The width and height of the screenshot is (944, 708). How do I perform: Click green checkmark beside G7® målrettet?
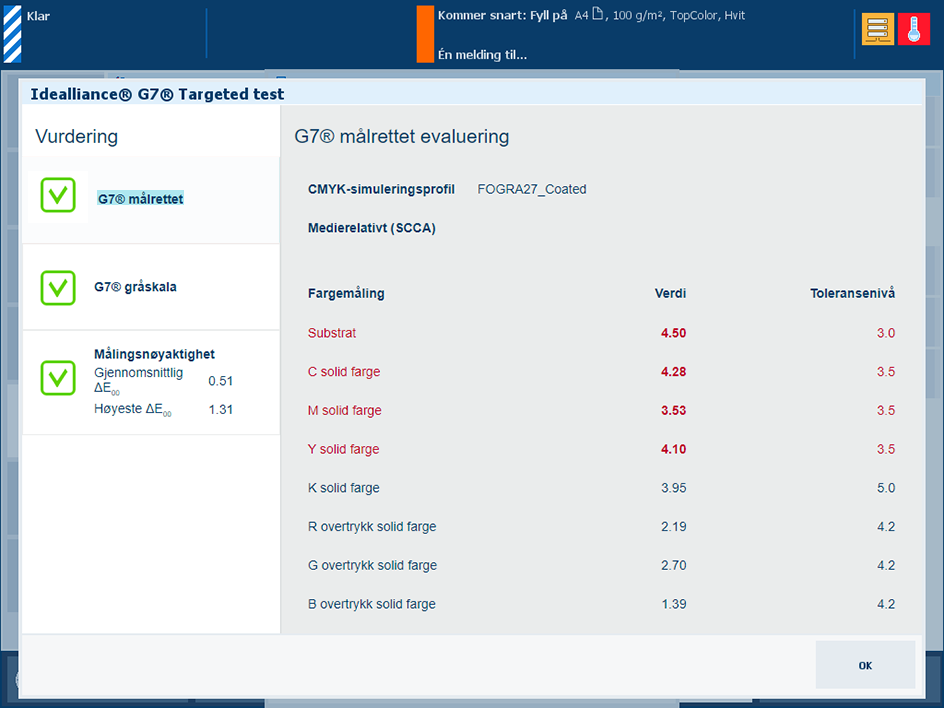pyautogui.click(x=58, y=195)
